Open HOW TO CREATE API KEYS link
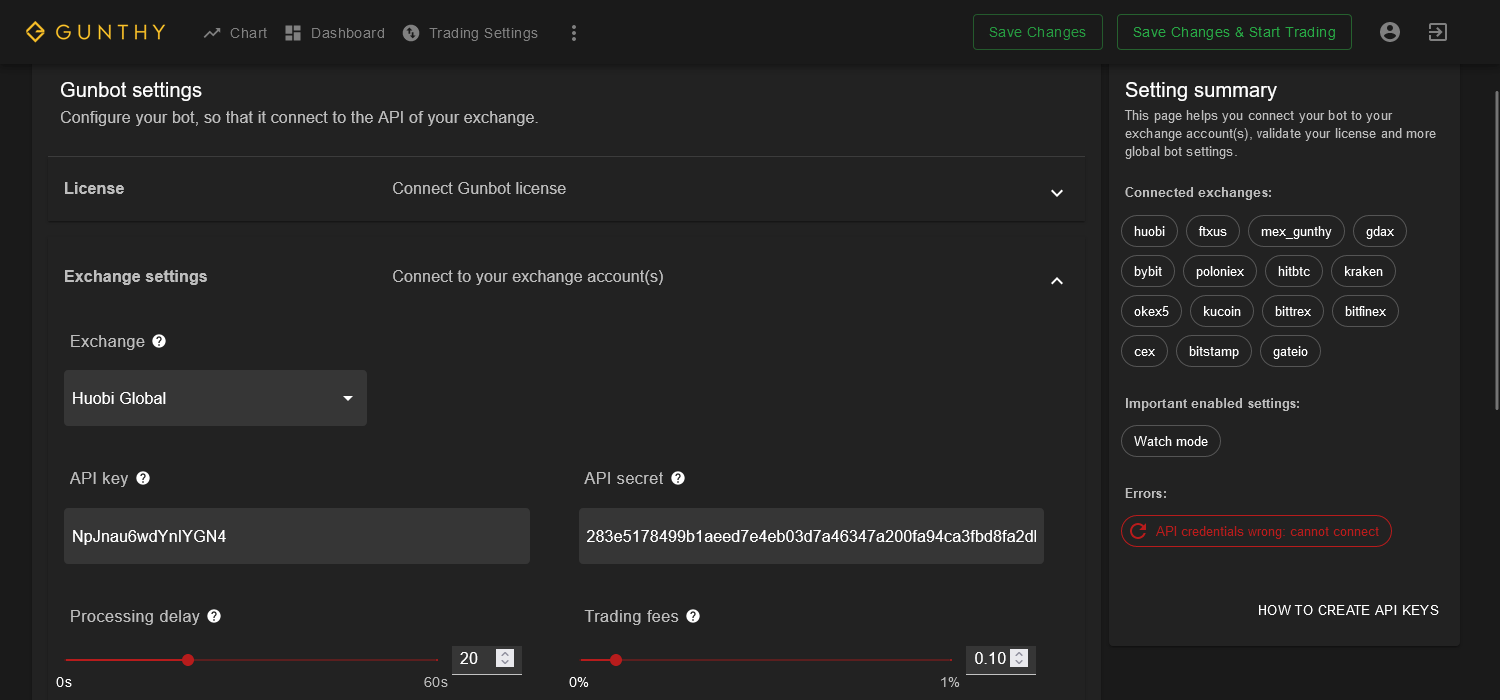The image size is (1500, 700). coord(1348,610)
